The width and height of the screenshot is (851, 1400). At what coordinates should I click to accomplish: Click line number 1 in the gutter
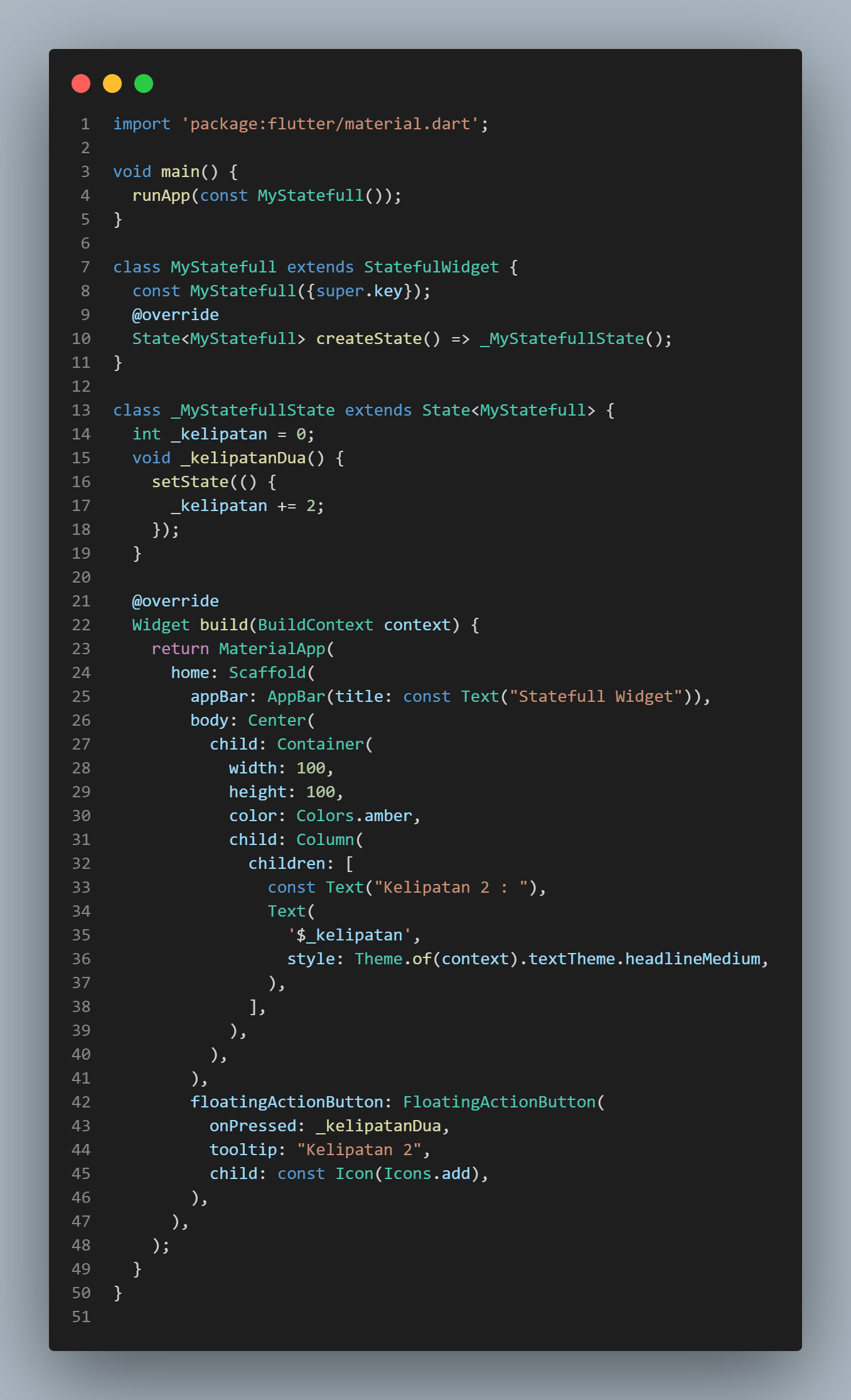(85, 124)
